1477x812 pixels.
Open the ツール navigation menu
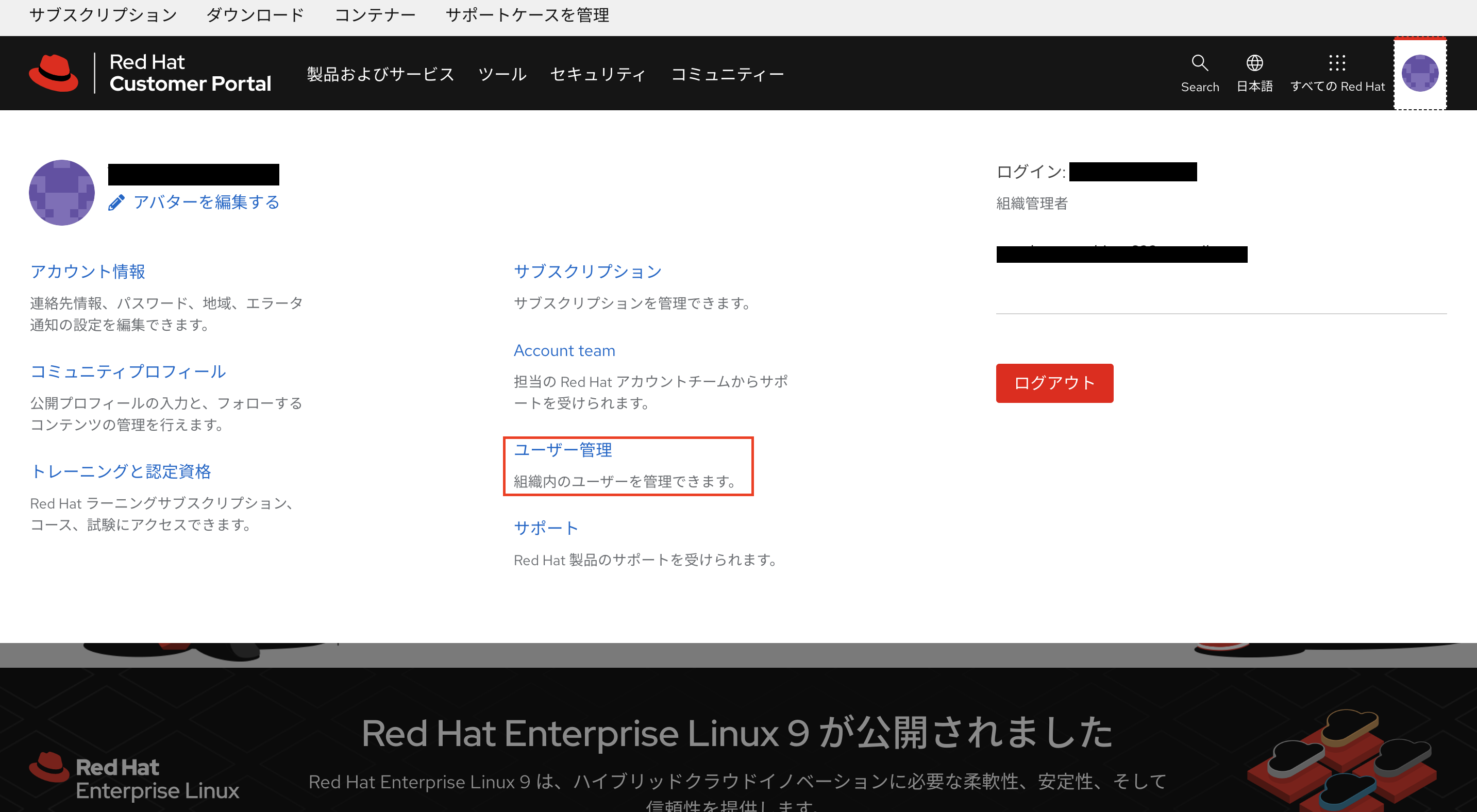tap(502, 73)
